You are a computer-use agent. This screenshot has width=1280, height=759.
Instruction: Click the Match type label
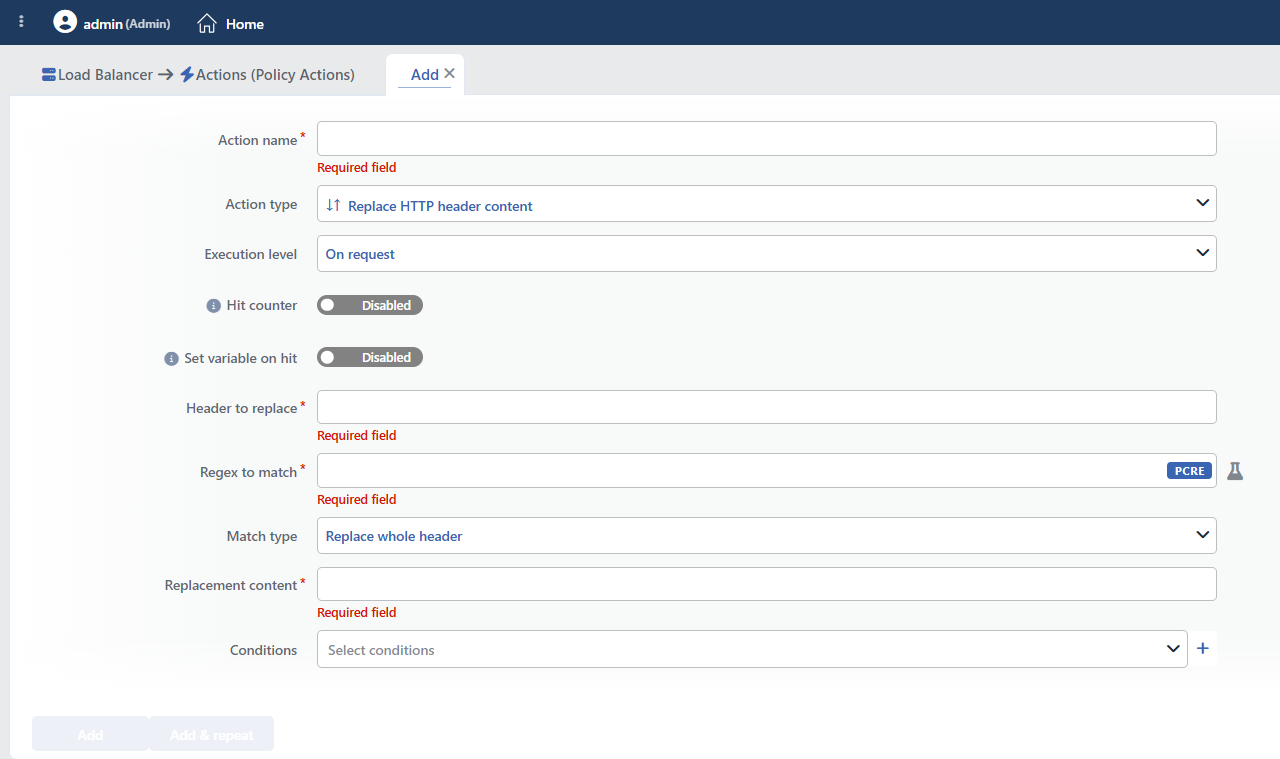tap(262, 536)
